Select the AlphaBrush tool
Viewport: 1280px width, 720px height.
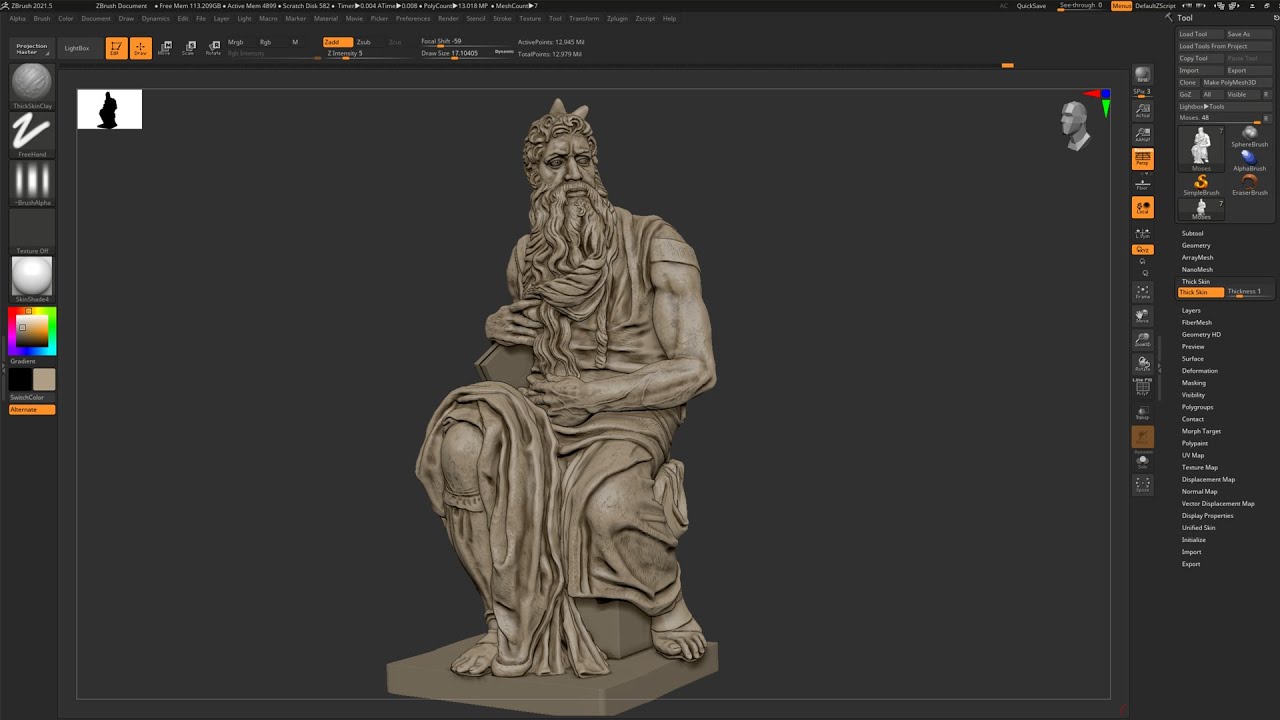click(x=1249, y=161)
